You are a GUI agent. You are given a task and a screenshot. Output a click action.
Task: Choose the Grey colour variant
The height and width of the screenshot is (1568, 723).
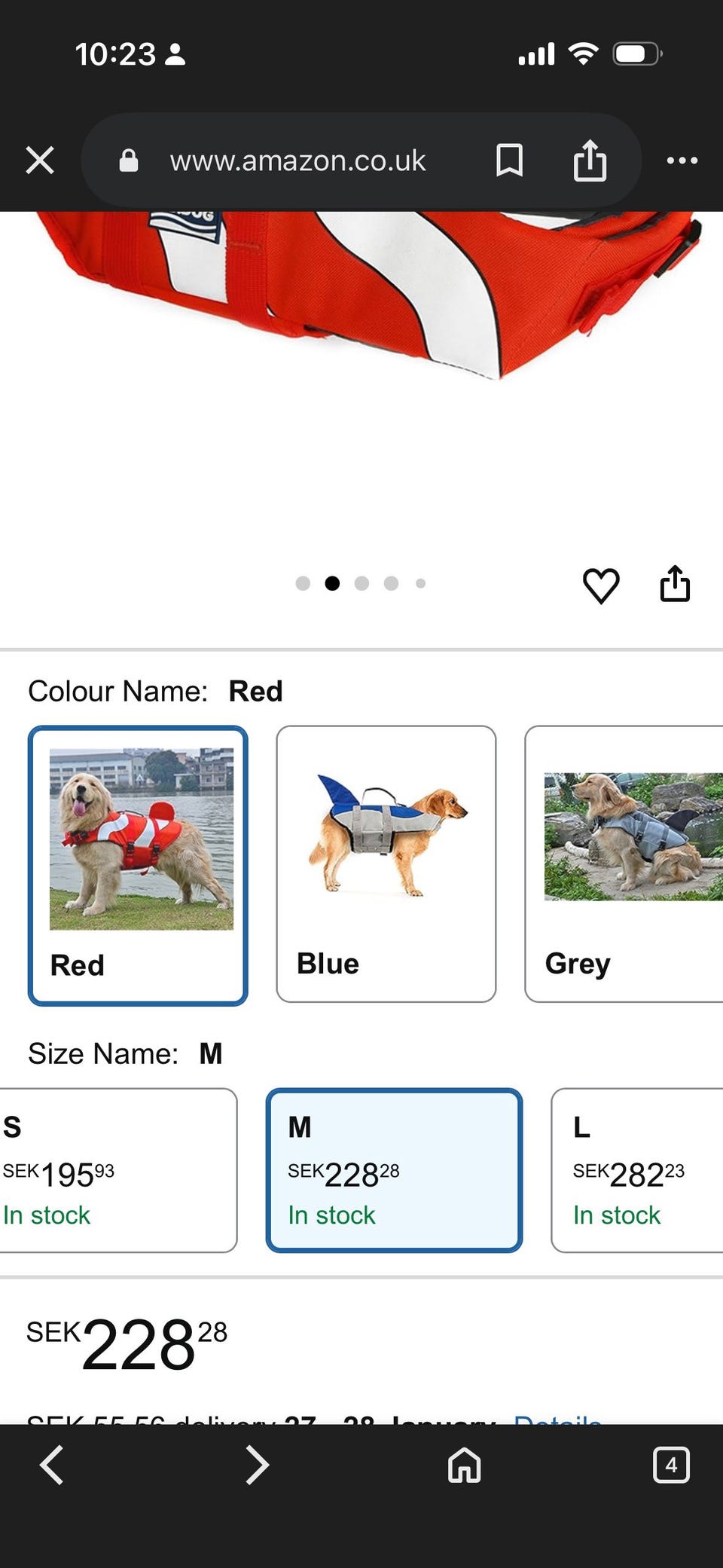pyautogui.click(x=625, y=863)
